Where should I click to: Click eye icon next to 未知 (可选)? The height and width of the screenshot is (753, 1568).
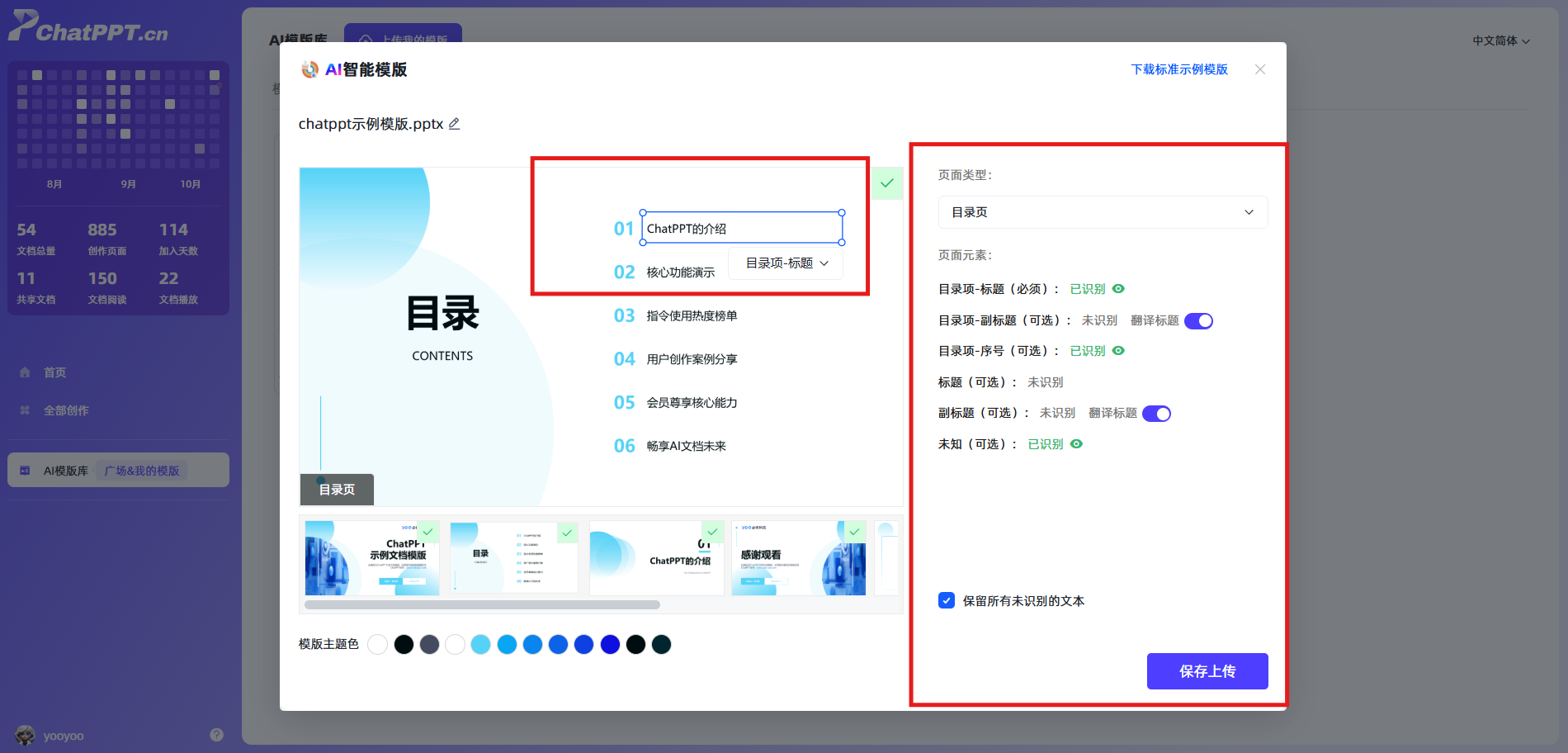1076,444
